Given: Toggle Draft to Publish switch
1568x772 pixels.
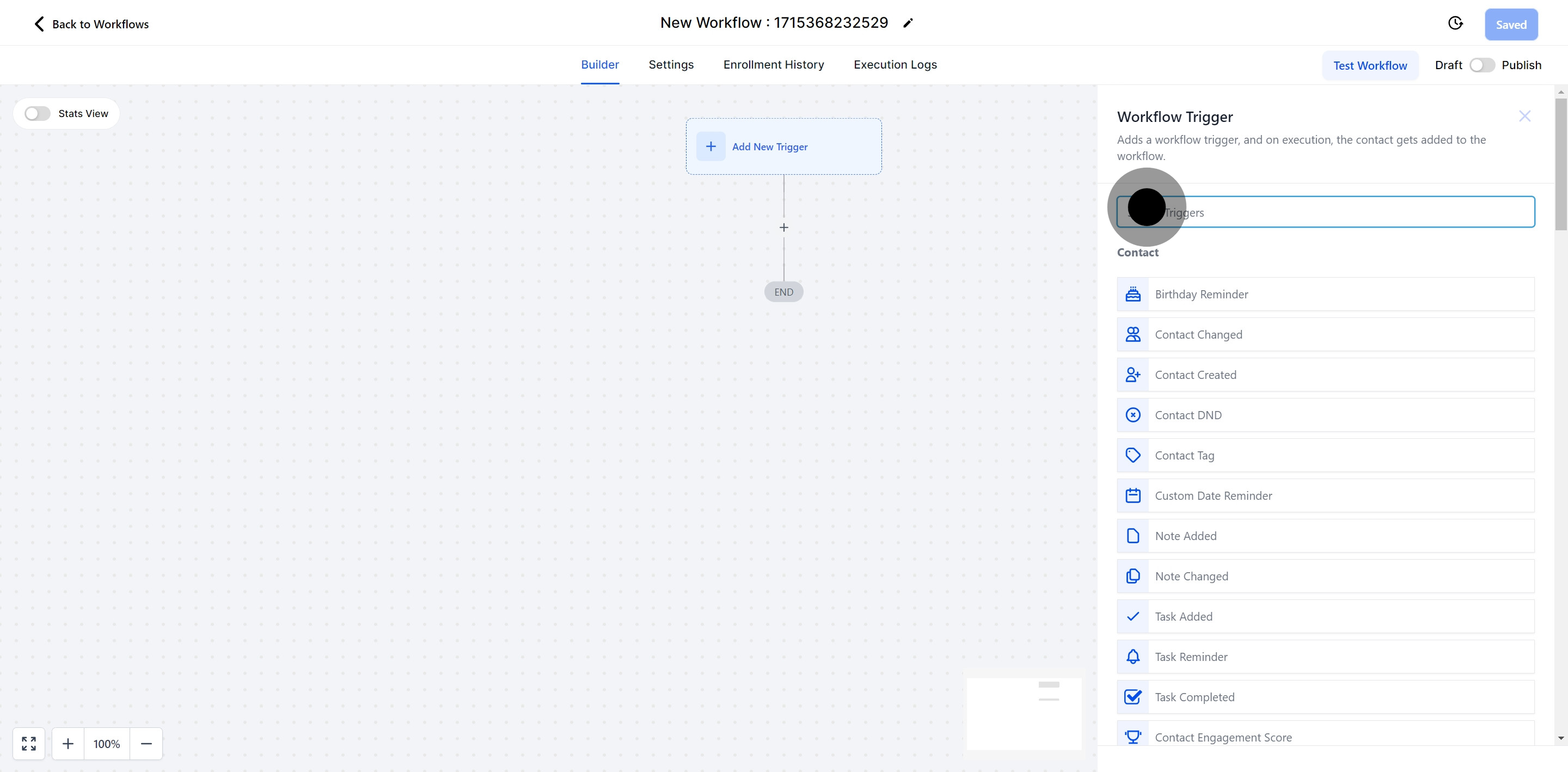Looking at the screenshot, I should pyautogui.click(x=1481, y=65).
